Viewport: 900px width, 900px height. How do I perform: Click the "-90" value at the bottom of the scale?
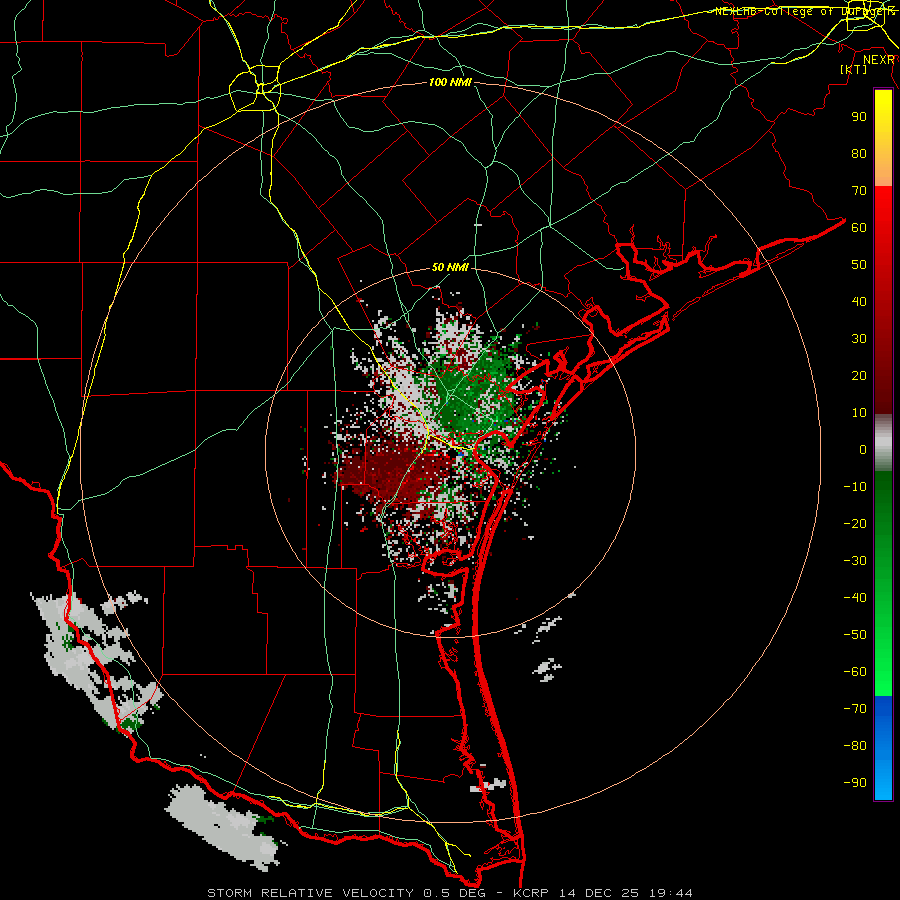(x=855, y=783)
